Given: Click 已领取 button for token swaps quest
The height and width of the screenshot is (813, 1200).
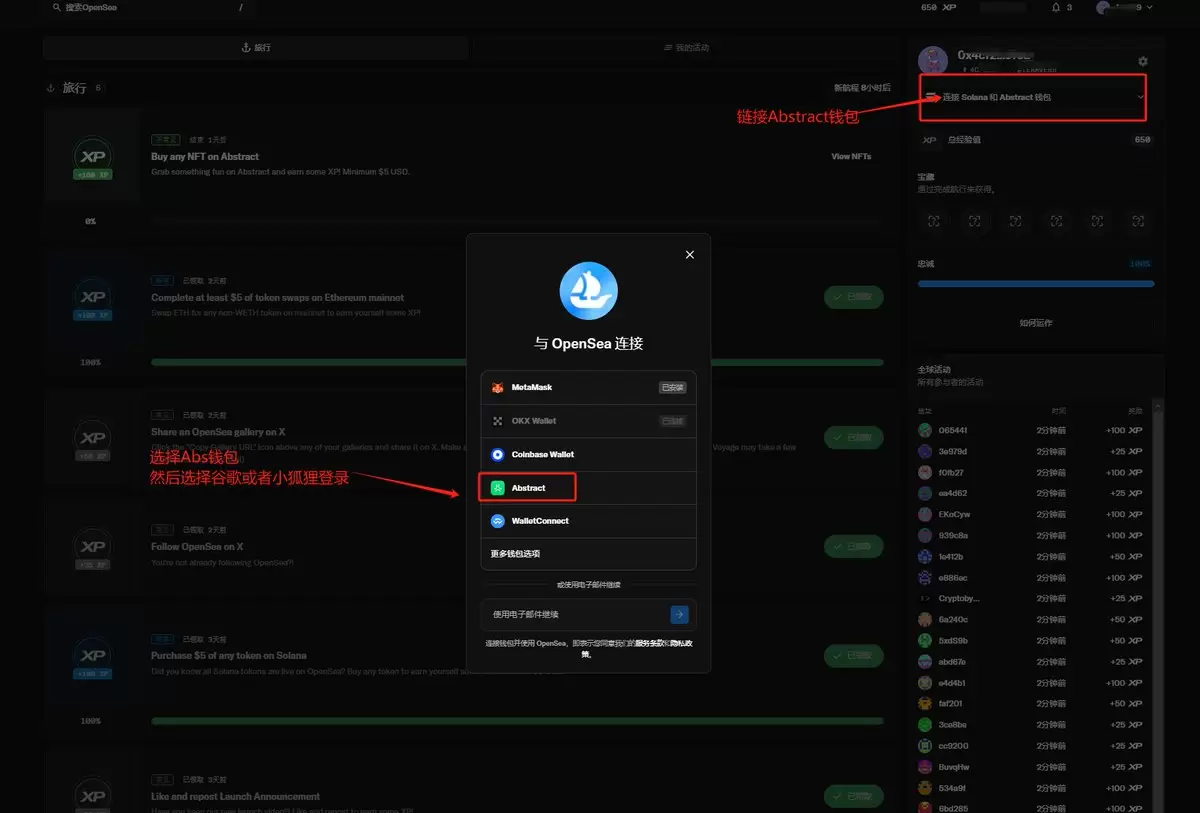Looking at the screenshot, I should pos(854,297).
